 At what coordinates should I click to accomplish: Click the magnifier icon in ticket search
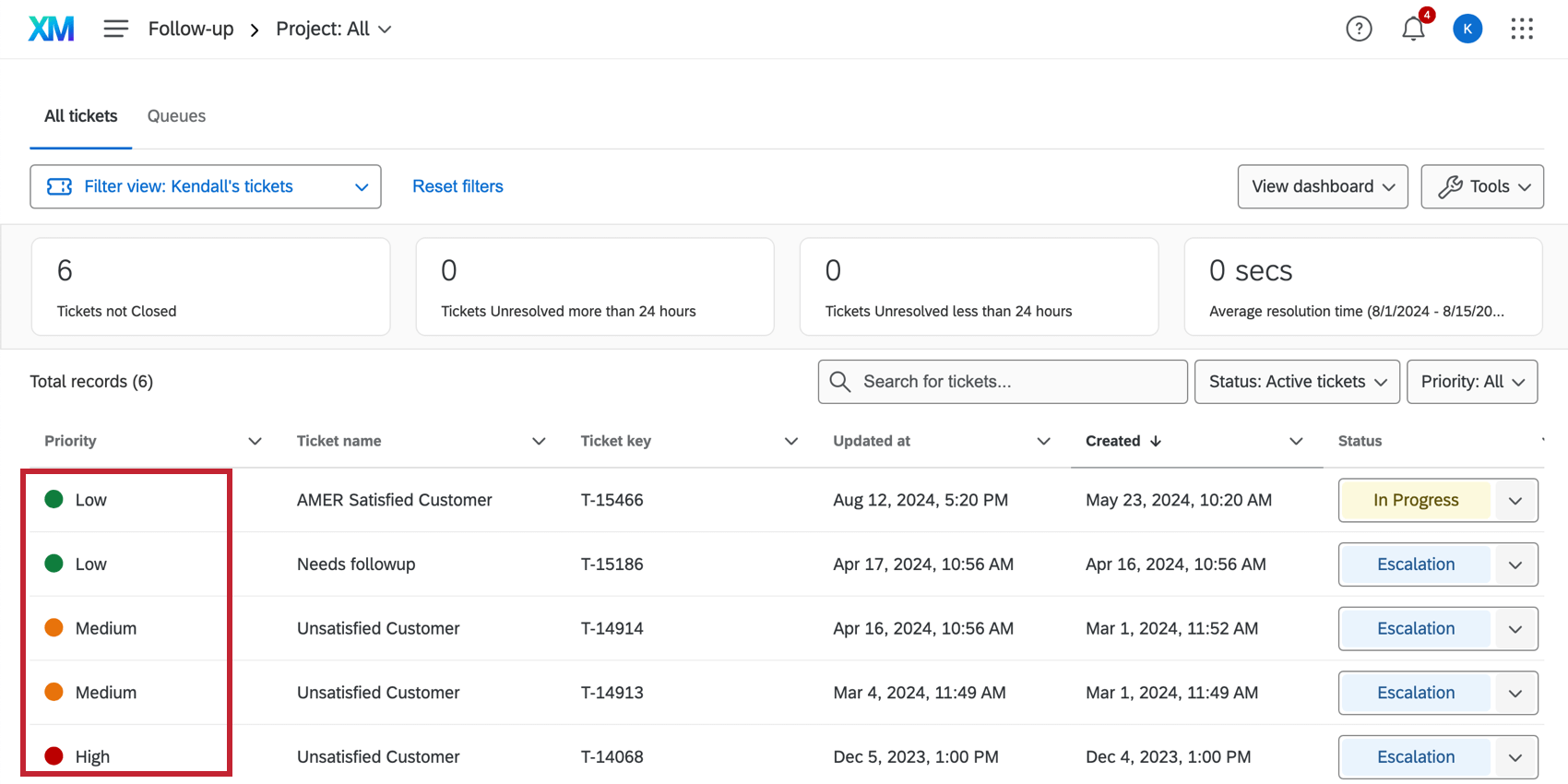[839, 382]
